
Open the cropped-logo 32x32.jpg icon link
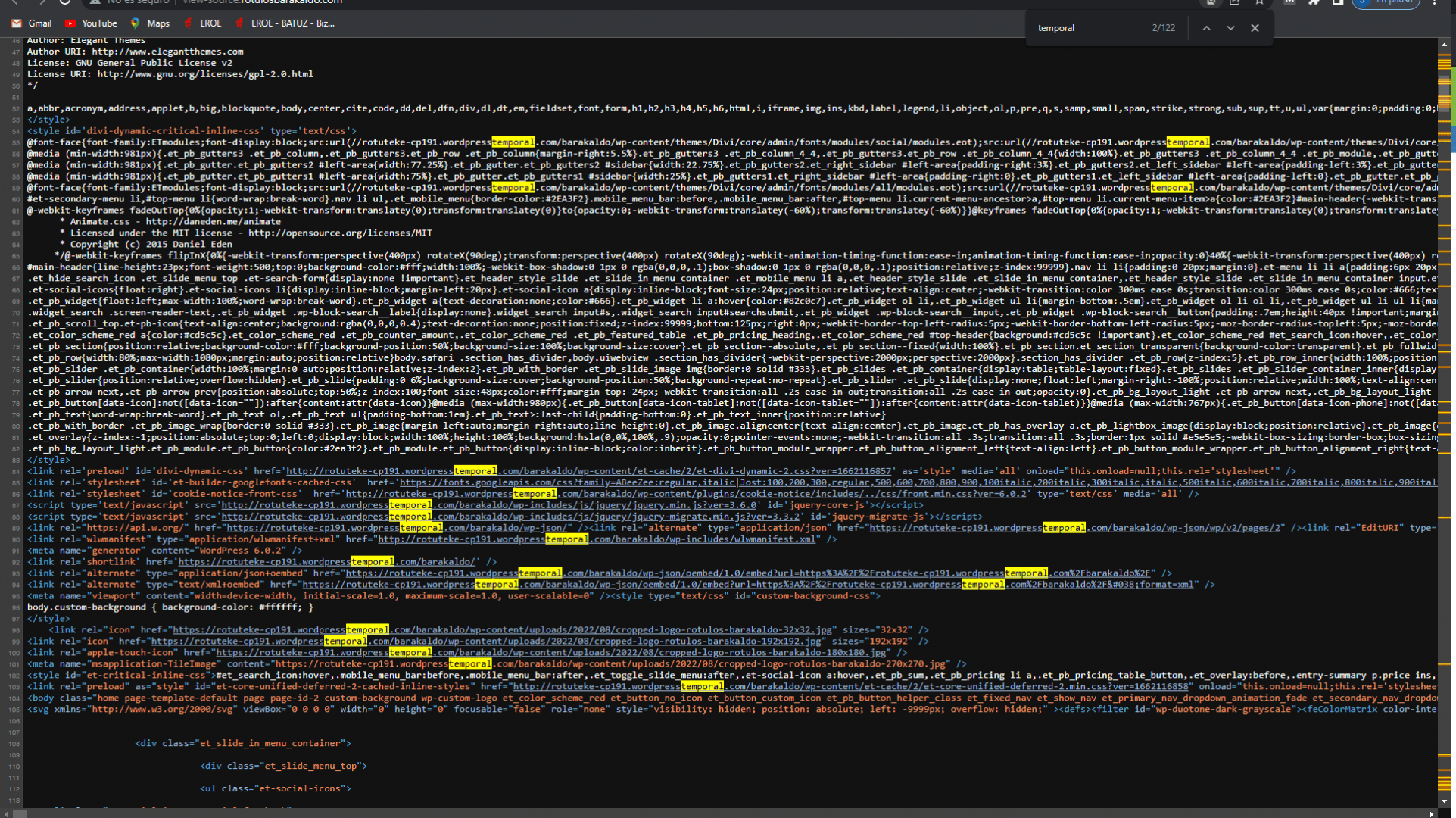pos(502,630)
